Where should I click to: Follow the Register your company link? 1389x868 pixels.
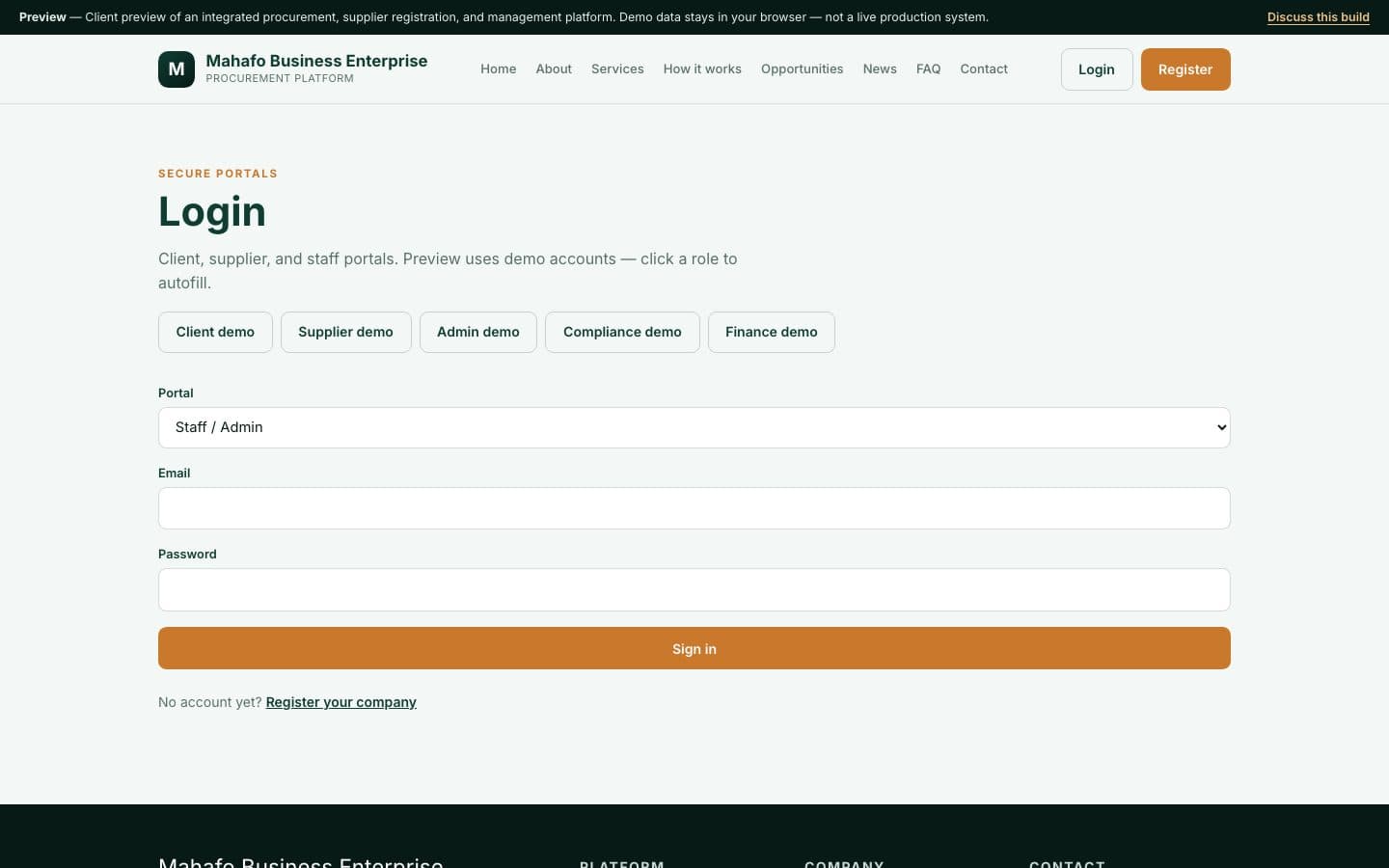[x=341, y=702]
